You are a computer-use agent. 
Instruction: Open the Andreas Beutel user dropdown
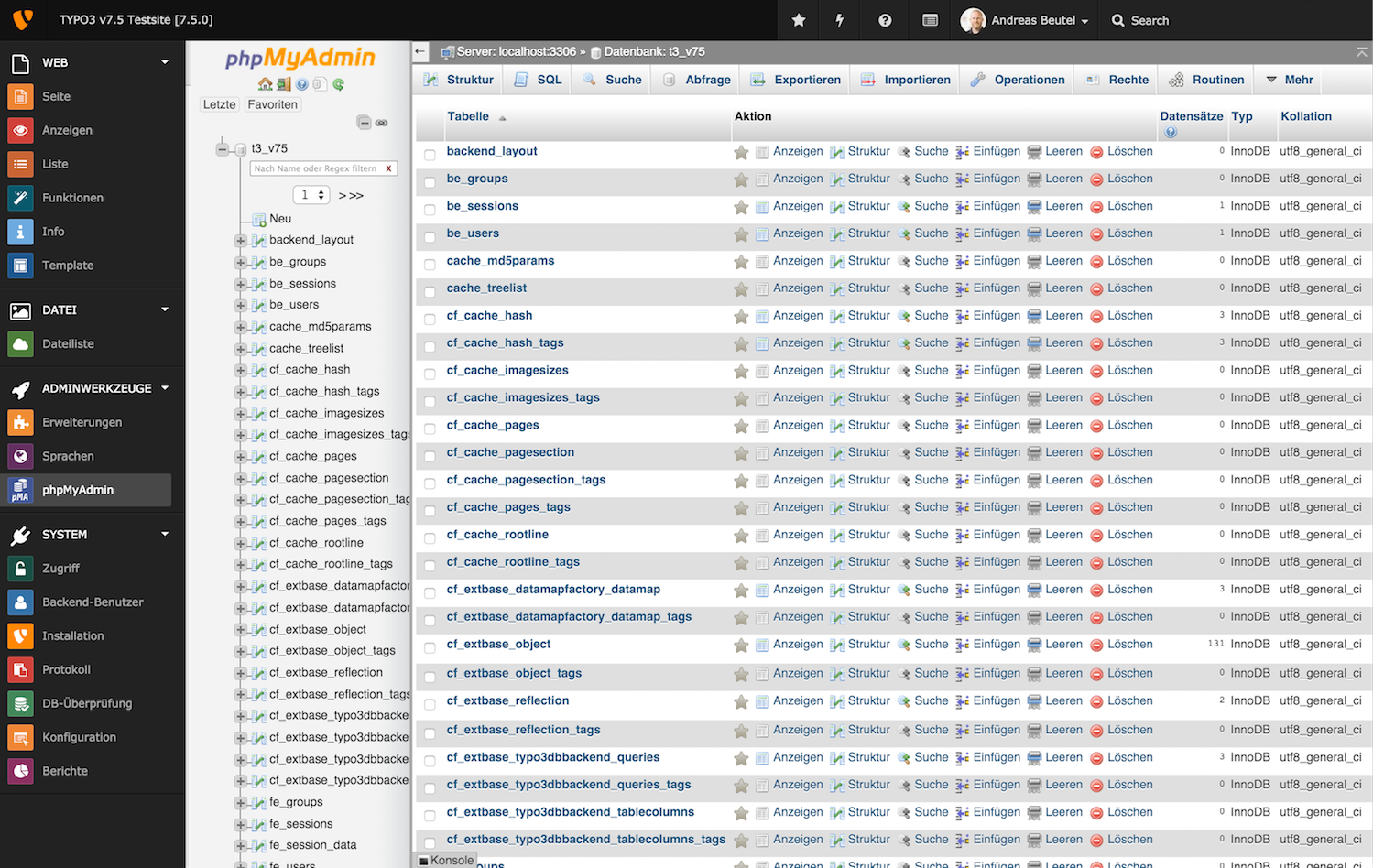coord(1026,20)
